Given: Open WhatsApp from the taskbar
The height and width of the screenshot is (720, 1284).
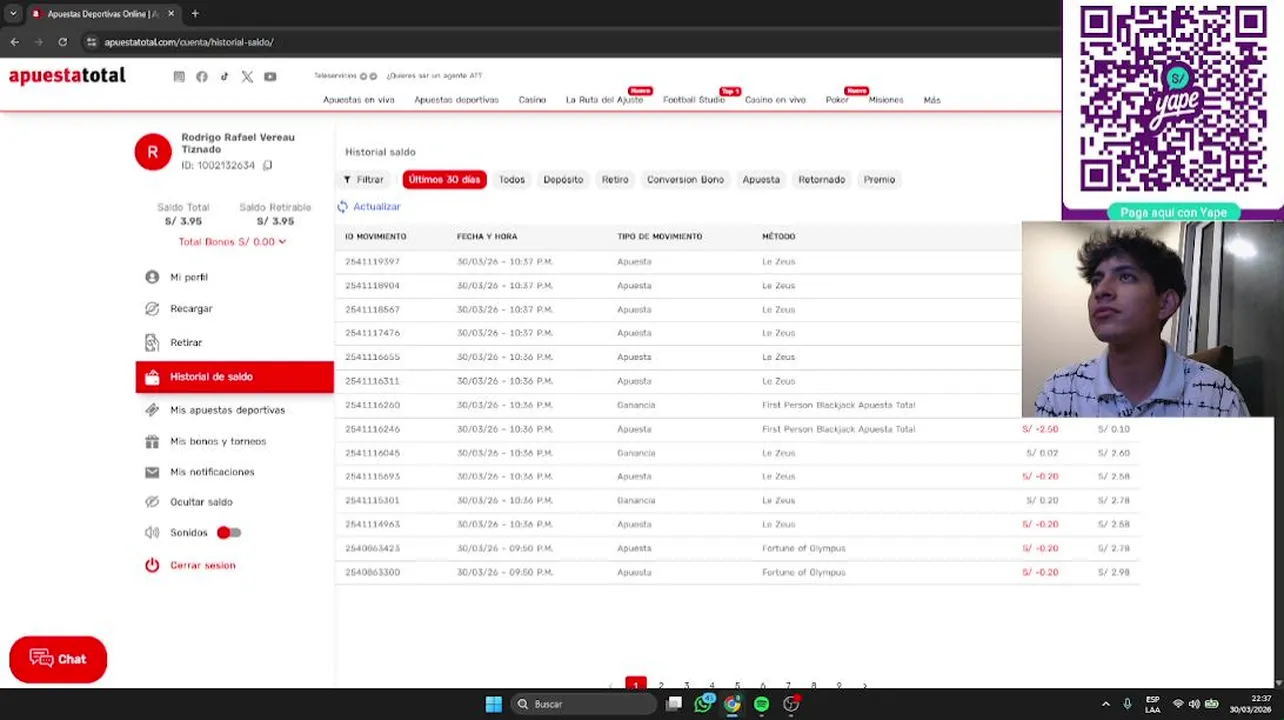Looking at the screenshot, I should [x=703, y=704].
